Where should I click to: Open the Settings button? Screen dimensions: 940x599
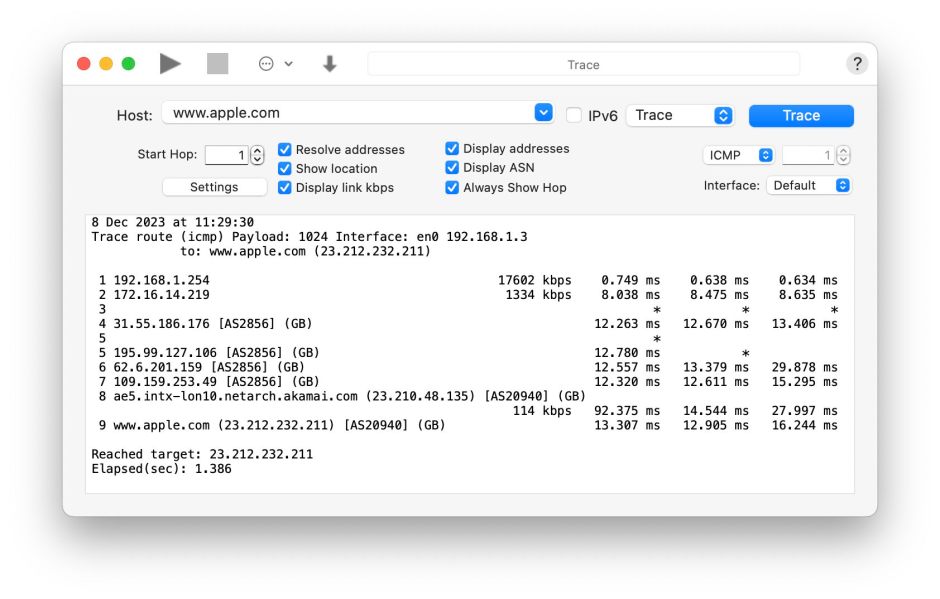coord(214,187)
